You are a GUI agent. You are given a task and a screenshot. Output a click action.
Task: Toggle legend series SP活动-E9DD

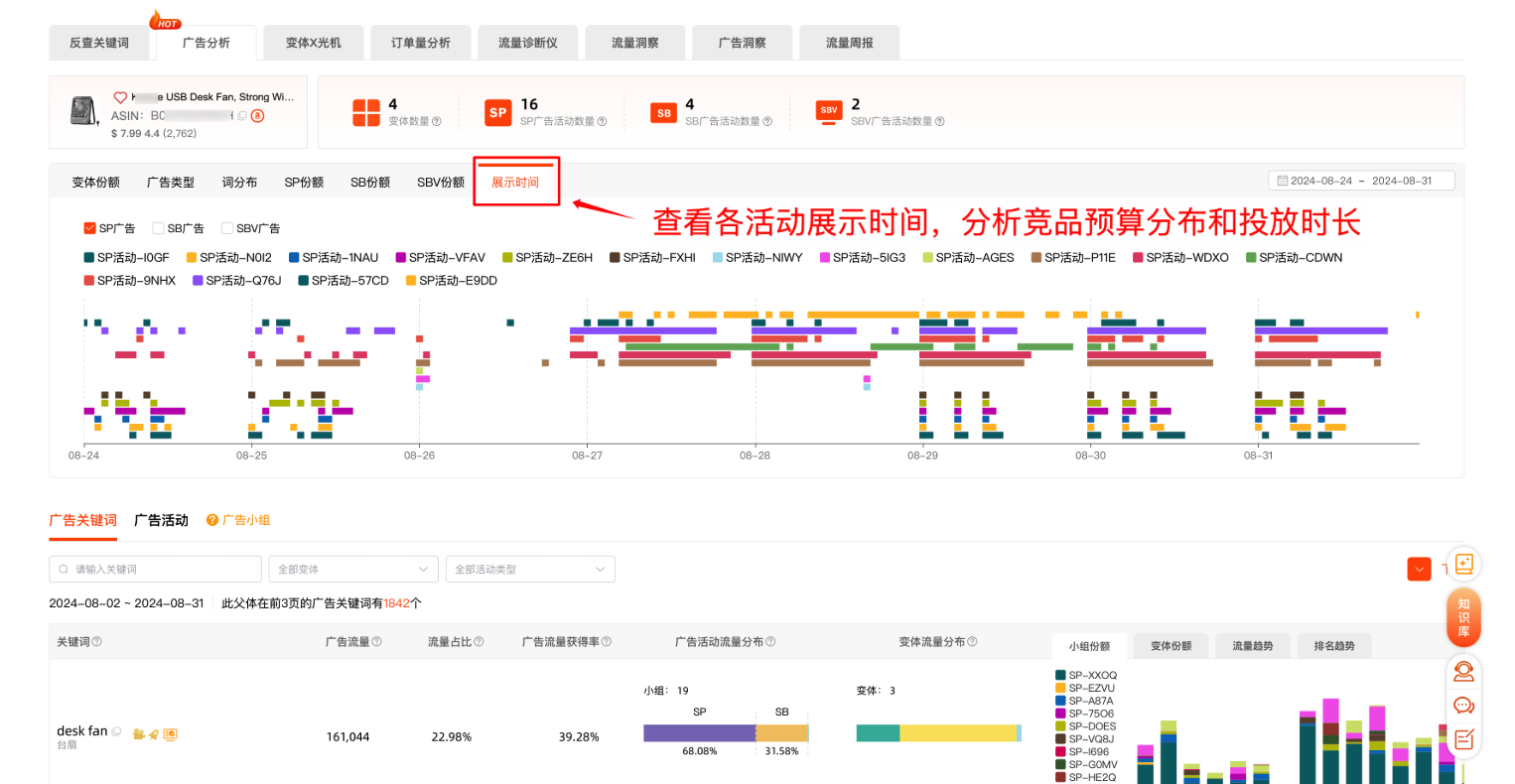pyautogui.click(x=452, y=281)
